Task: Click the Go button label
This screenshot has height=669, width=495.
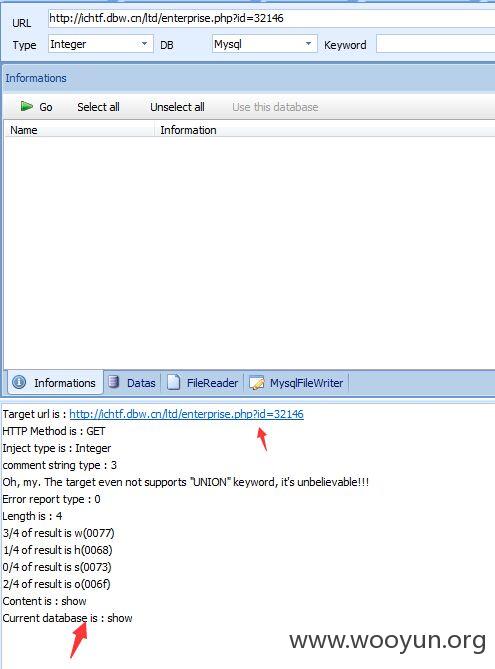Action: (x=46, y=107)
